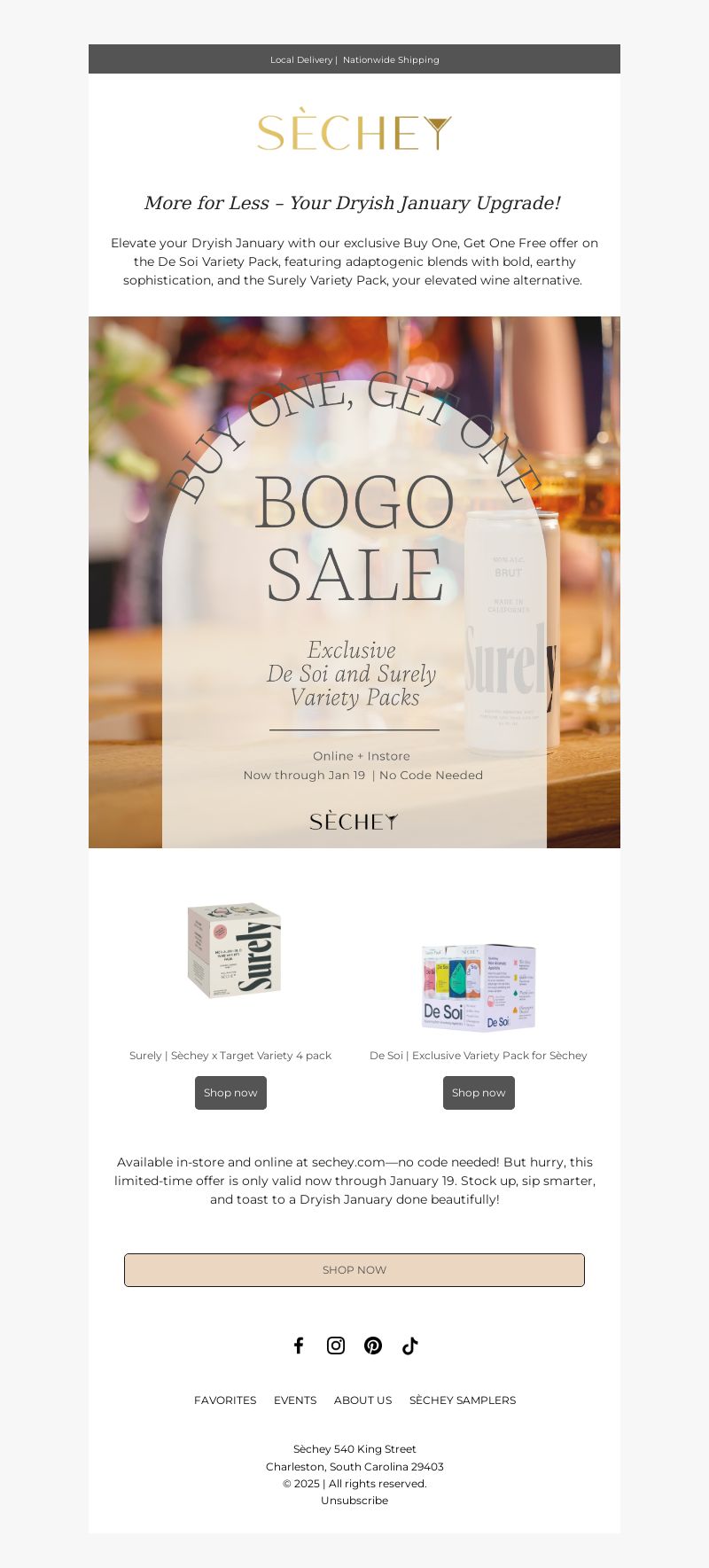Click De Soi Exclusive Variety Pack title
Viewport: 709px width, 1568px height.
(x=479, y=1056)
